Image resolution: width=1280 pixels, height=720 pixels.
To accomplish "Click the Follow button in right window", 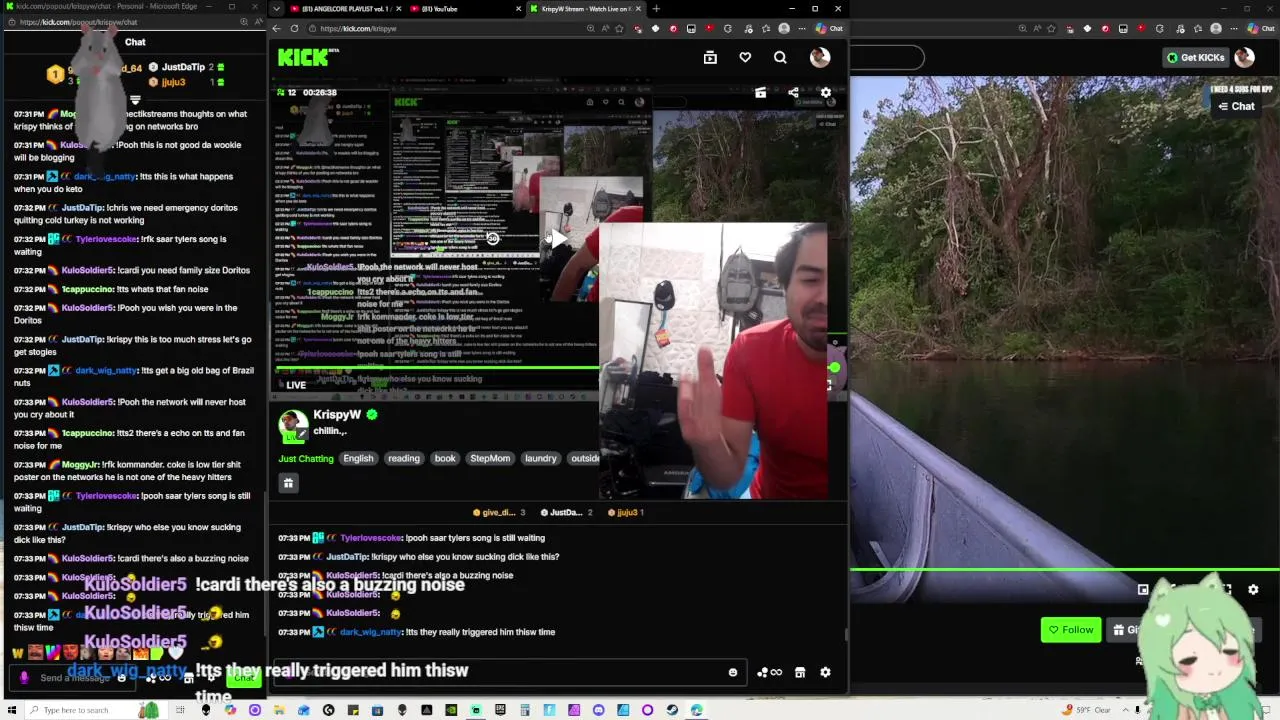I will click(x=1070, y=630).
